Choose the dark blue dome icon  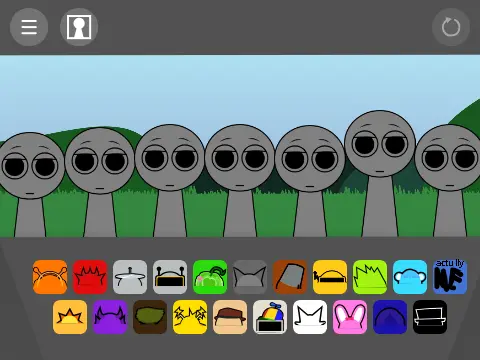tap(390, 317)
